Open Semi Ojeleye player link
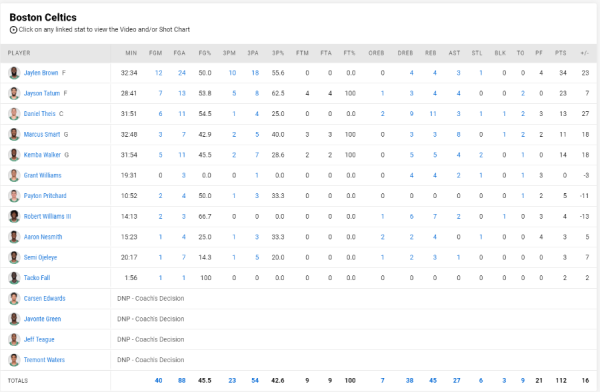The height and width of the screenshot is (392, 600). point(40,257)
